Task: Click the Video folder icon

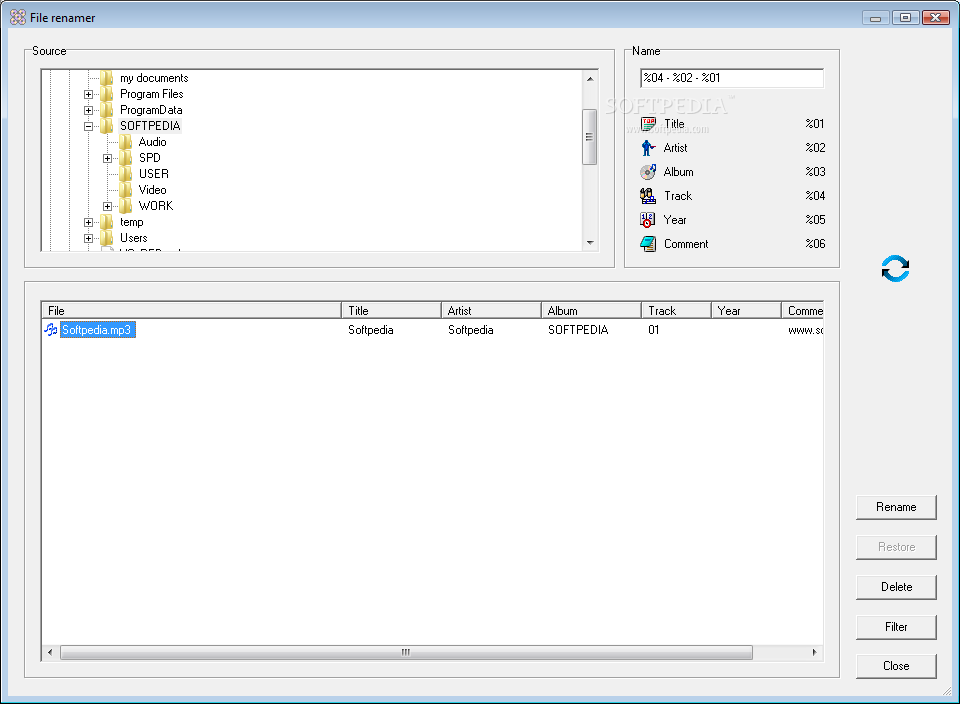Action: click(126, 190)
